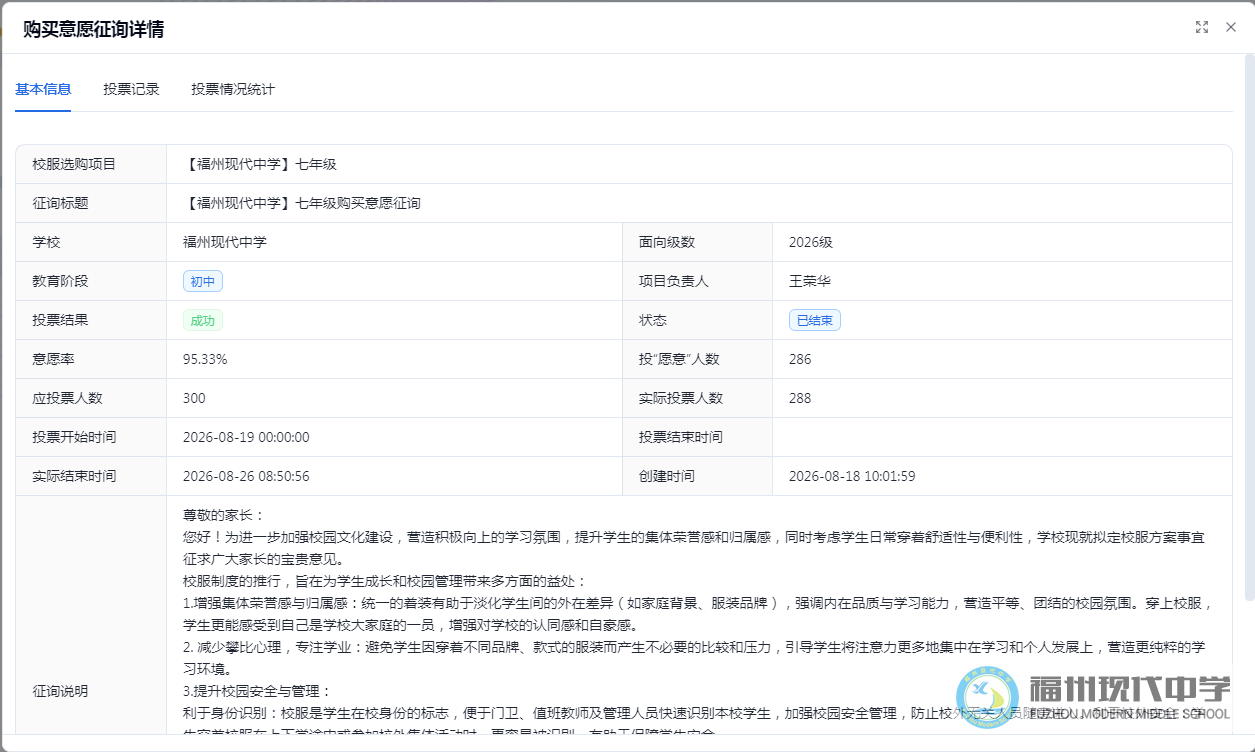This screenshot has height=752, width=1255.
Task: Click the dialog title 购买意愿征询详情
Action: tap(94, 30)
